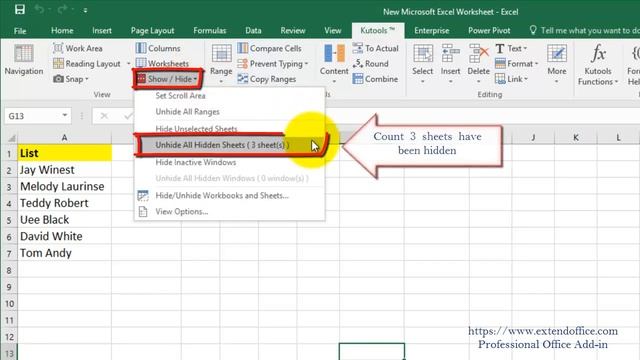The height and width of the screenshot is (360, 640).
Task: Open the Link tools dropdown
Action: tap(511, 79)
